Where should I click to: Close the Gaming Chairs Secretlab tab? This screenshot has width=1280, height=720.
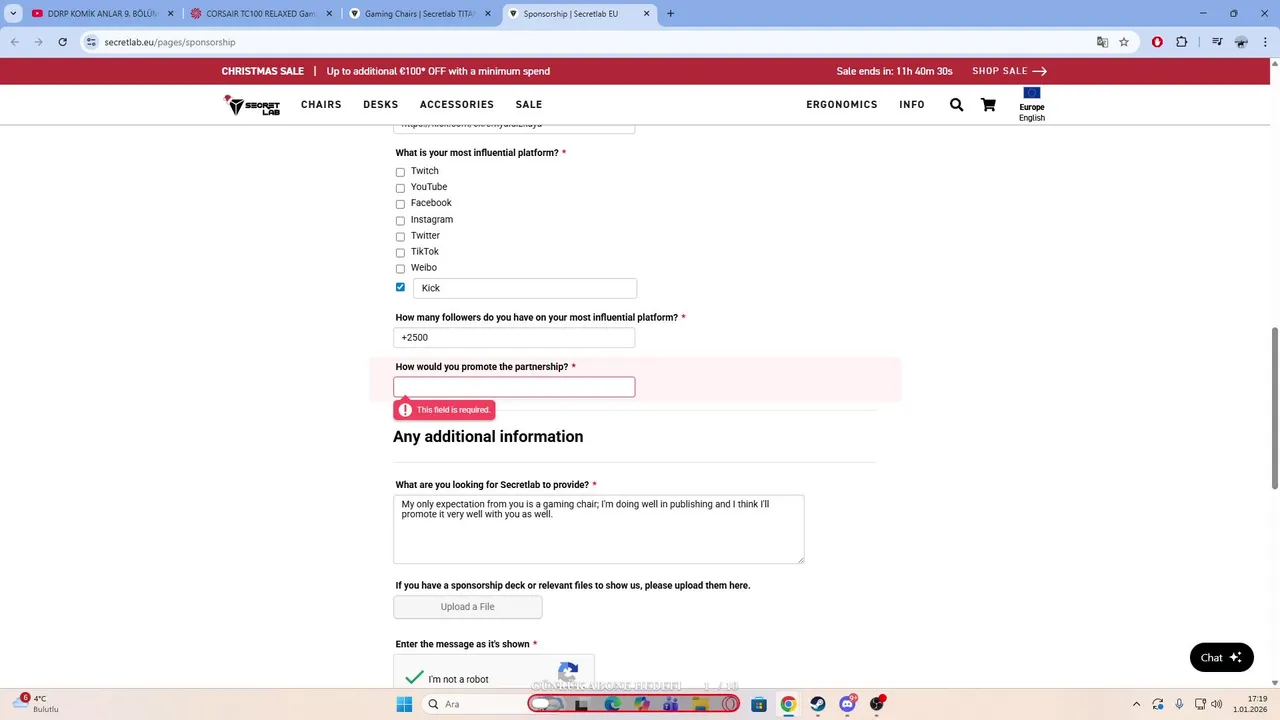point(488,14)
